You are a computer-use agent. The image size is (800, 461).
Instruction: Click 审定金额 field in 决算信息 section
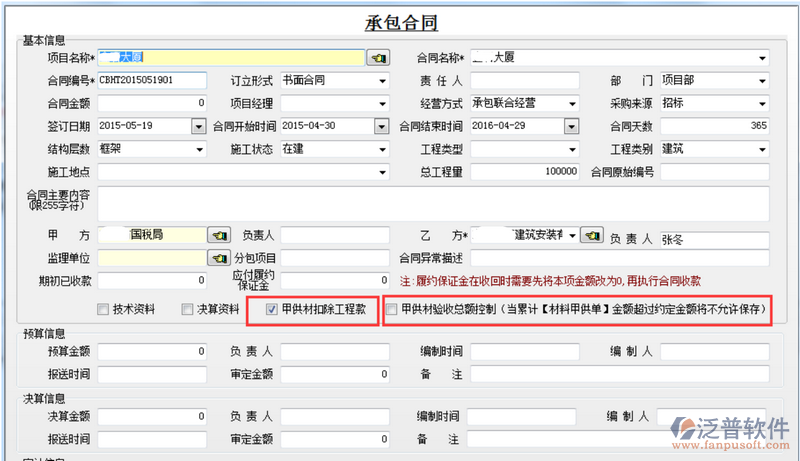point(335,439)
